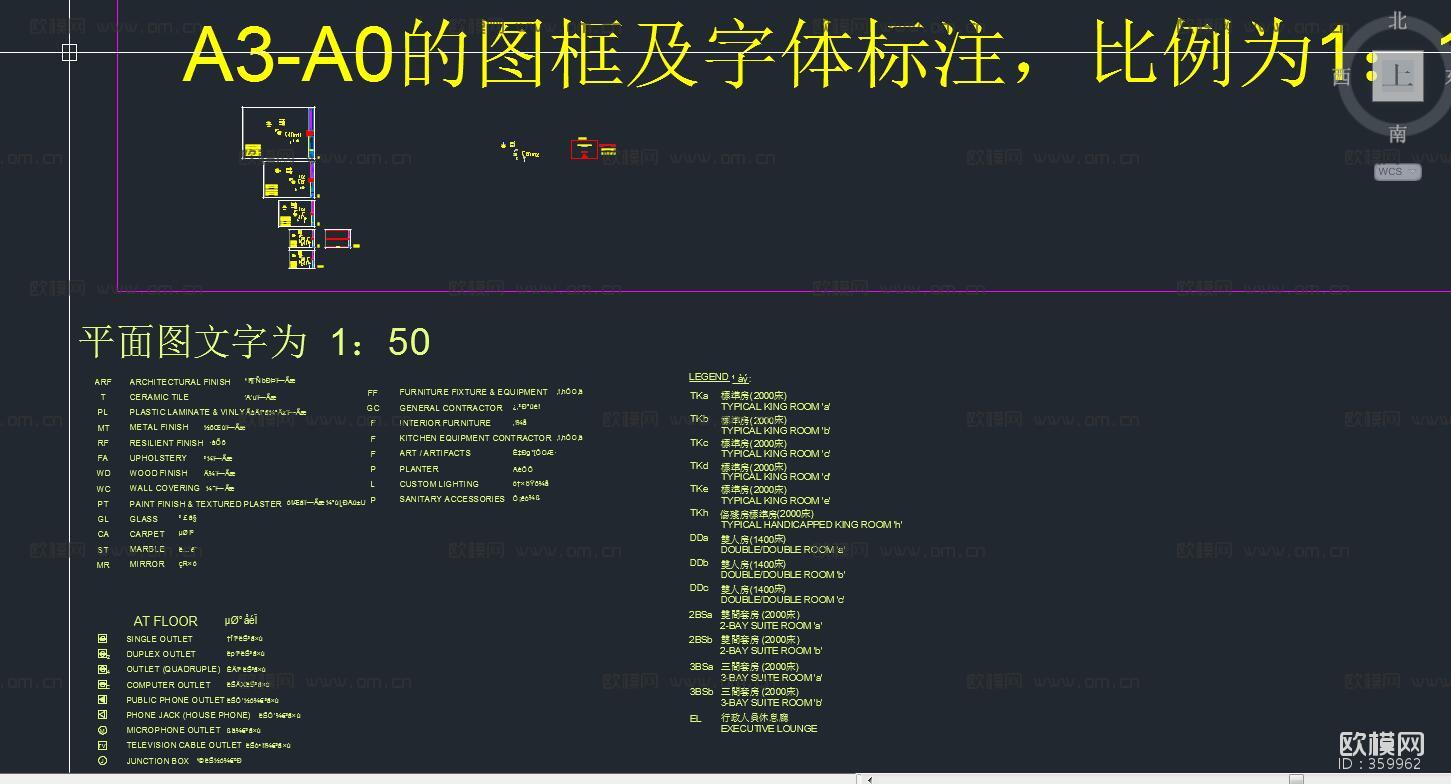Select the TELEVISION CABLE OUTLET TV symbol
1451x784 pixels.
103,744
